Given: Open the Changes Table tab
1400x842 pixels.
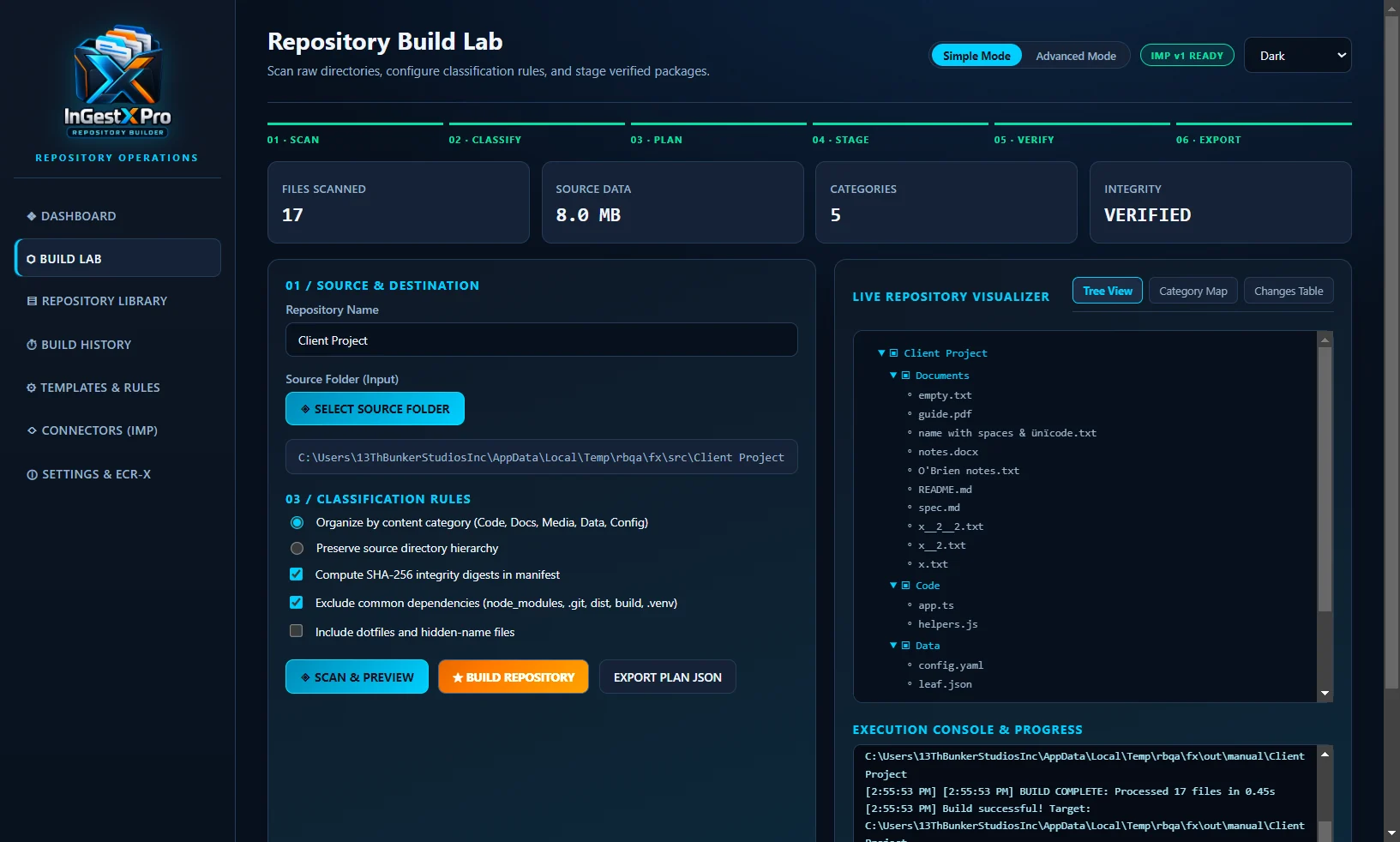Looking at the screenshot, I should (1289, 291).
